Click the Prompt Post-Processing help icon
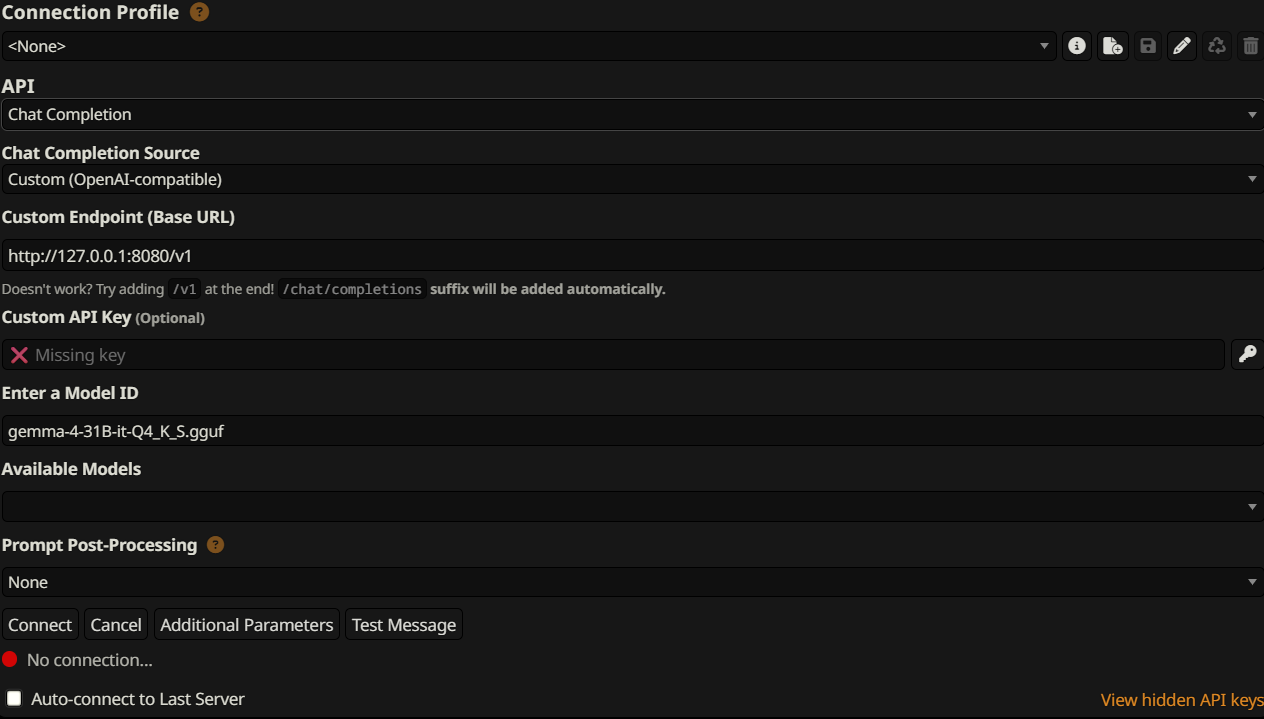This screenshot has width=1264, height=719. [x=215, y=545]
